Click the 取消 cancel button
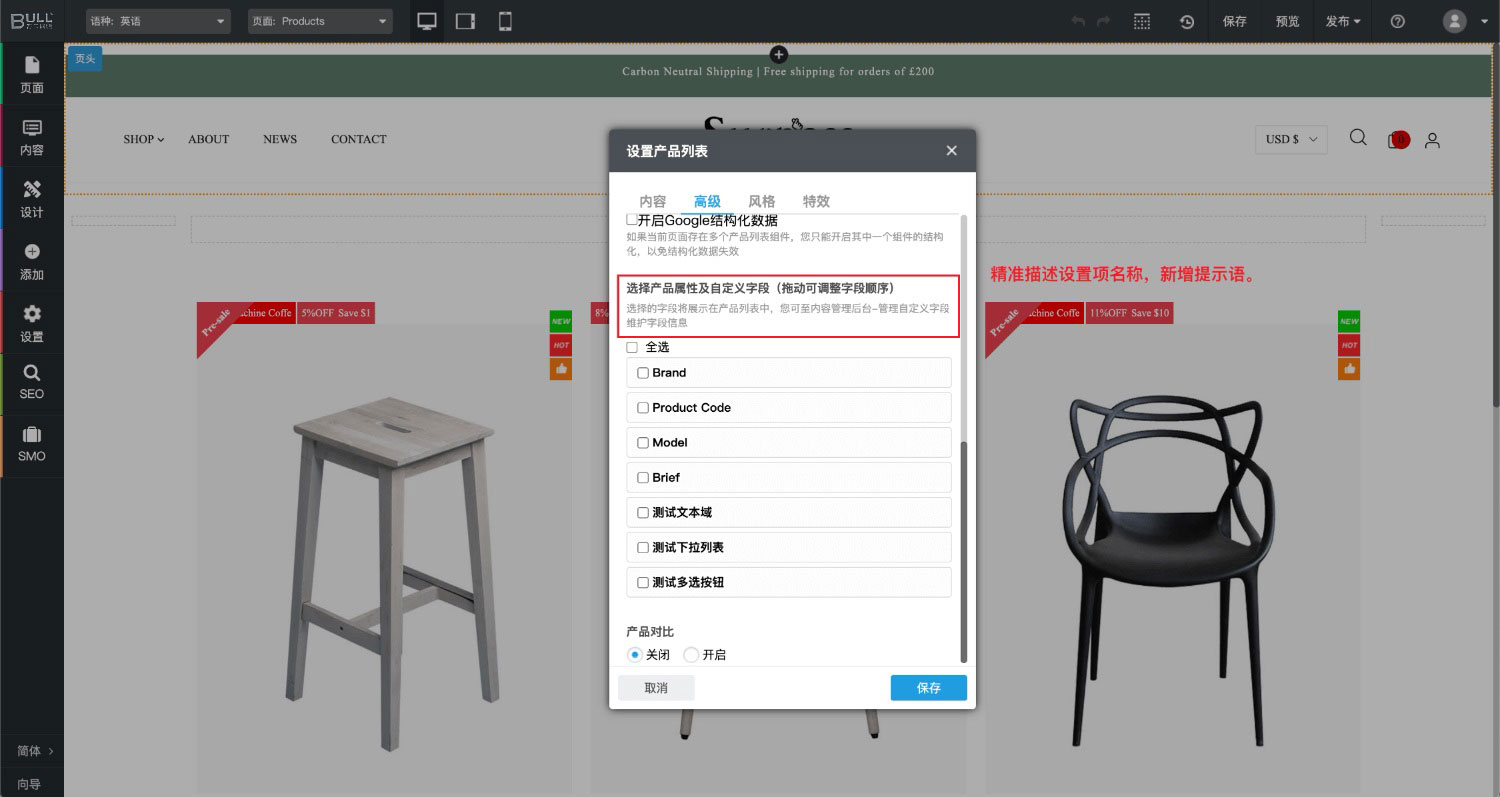Screen dimensions: 1500x797 click(x=656, y=688)
